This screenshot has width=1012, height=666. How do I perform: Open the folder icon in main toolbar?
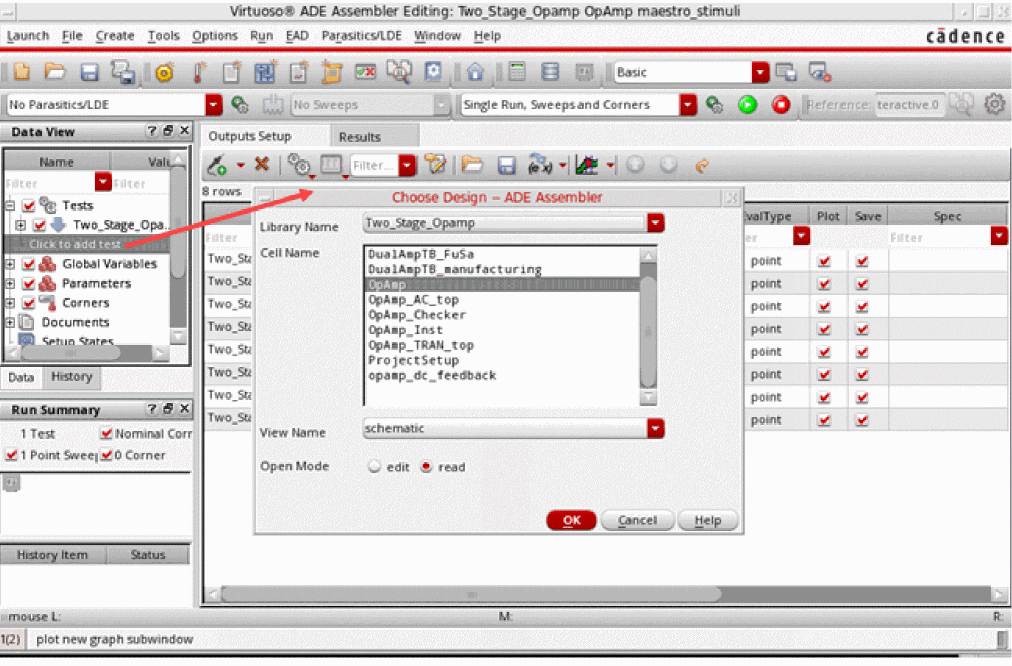pos(56,72)
